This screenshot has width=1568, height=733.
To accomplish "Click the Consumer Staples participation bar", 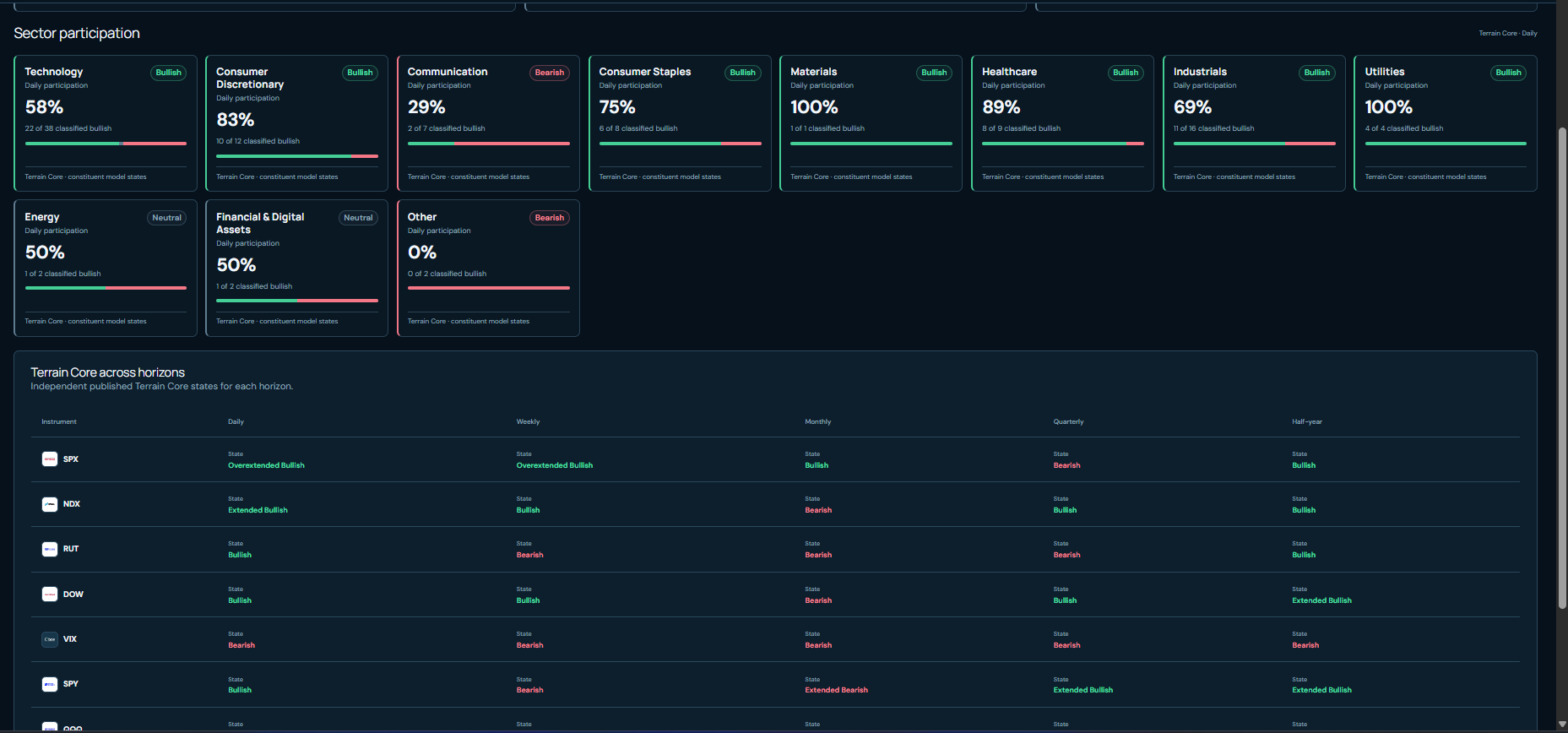I will click(680, 144).
